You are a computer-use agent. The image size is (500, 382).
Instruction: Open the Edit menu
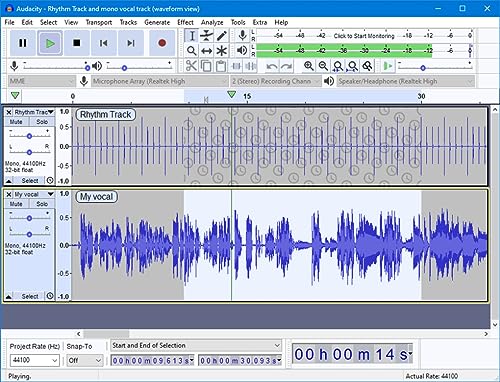[x=27, y=23]
